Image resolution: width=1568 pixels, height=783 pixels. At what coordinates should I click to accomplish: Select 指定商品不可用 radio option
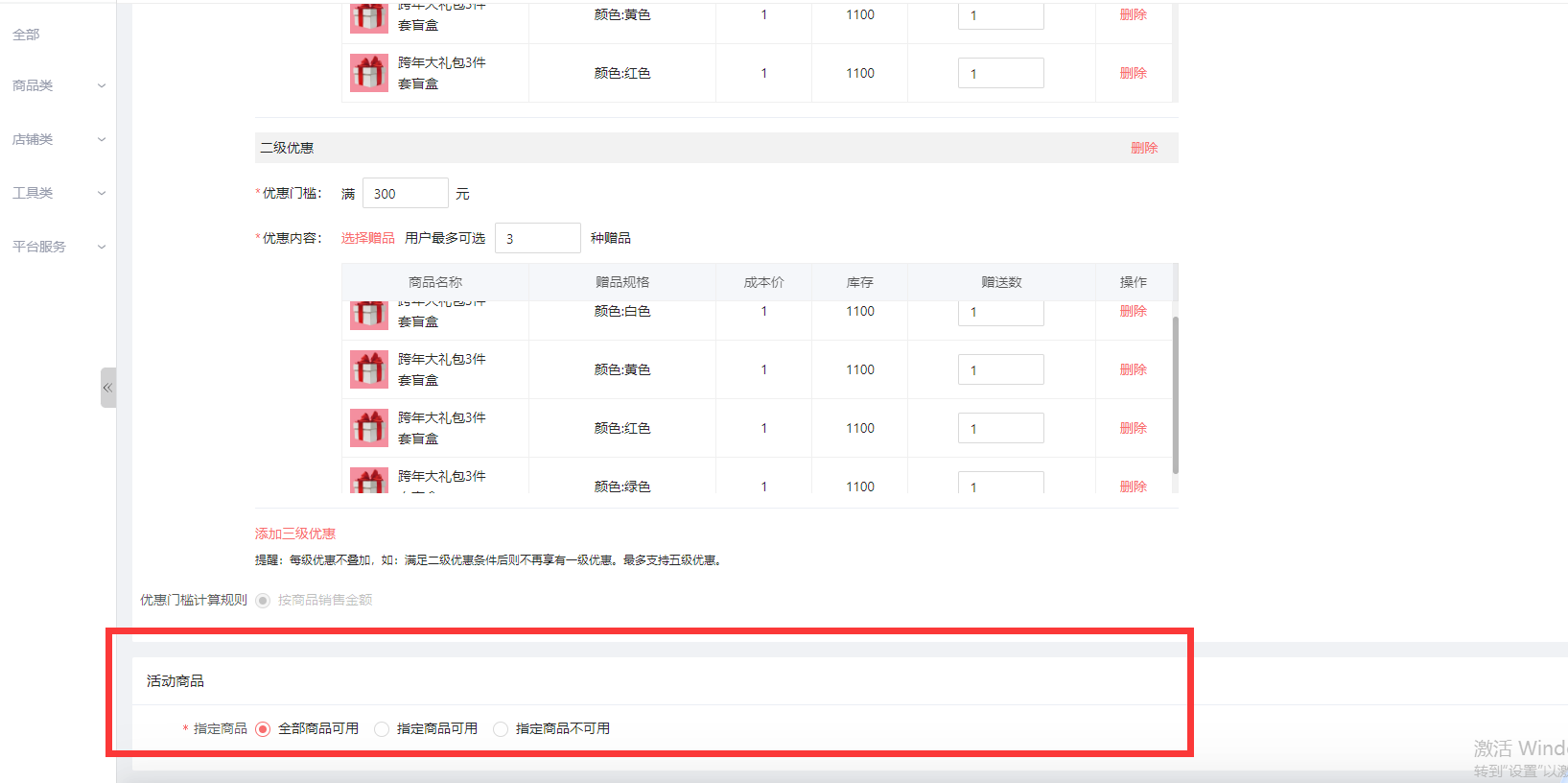[501, 729]
